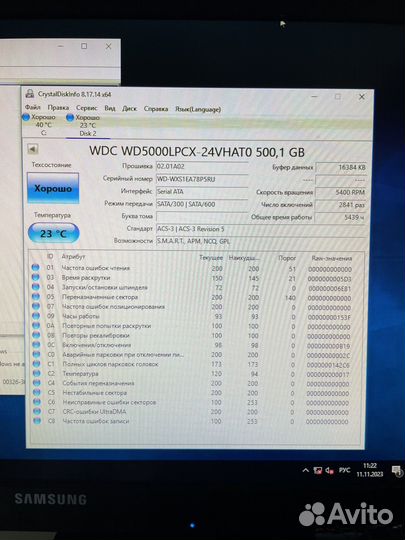
Task: Click status icon for attribute 03
Action: pos(35,277)
